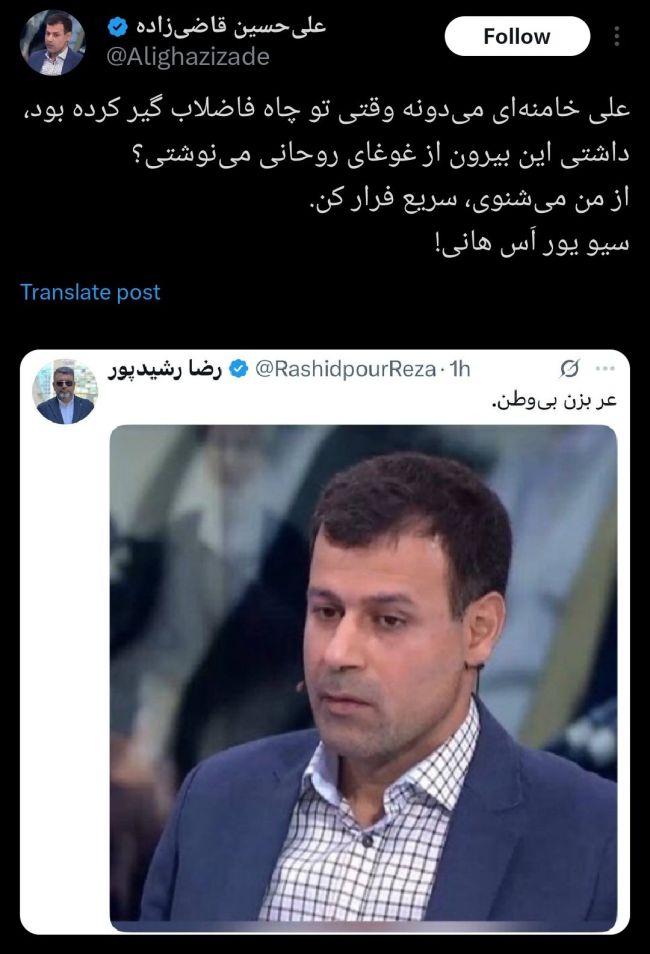Screen dimensions: 650x954
Task: Open the three-dot menu beside Follow
Action: (617, 37)
